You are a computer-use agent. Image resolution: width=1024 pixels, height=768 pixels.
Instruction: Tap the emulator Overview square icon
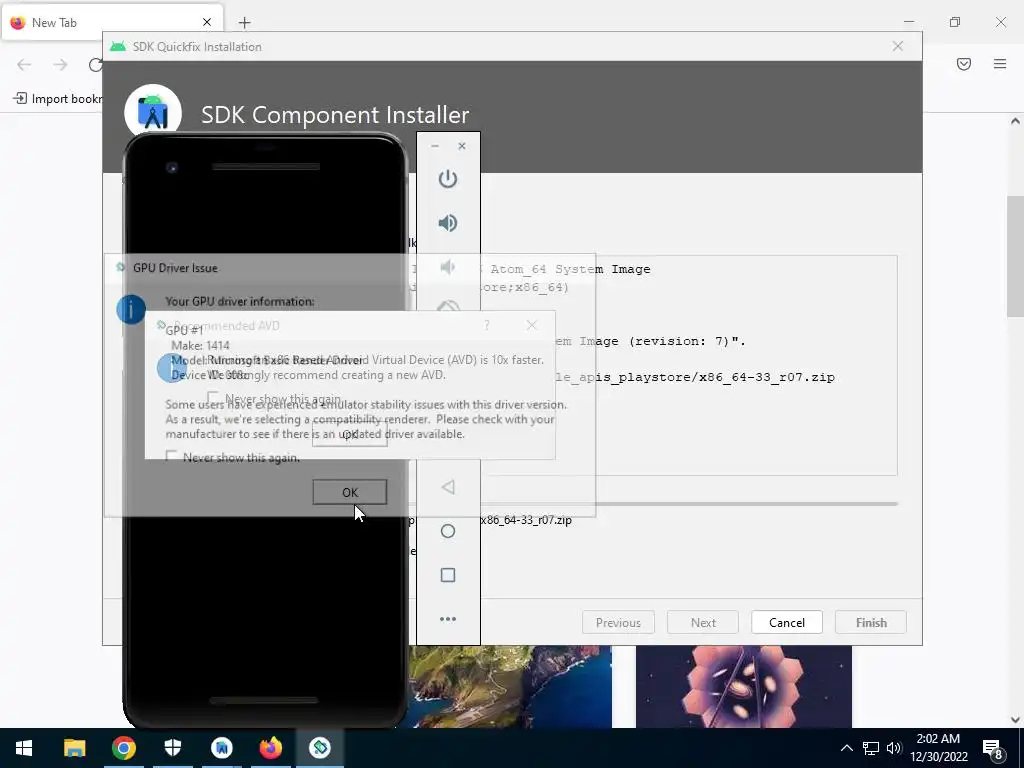tap(447, 575)
